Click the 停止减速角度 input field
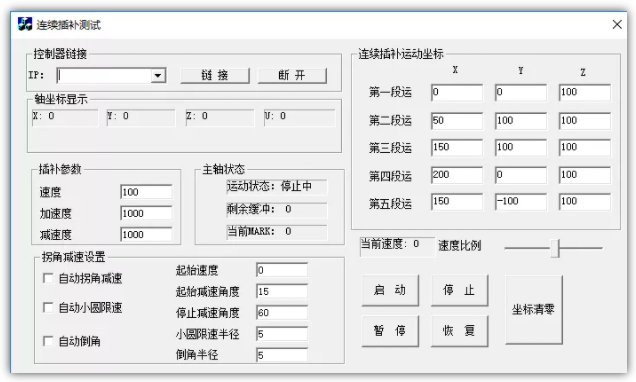The height and width of the screenshot is (382, 636). coord(282,313)
